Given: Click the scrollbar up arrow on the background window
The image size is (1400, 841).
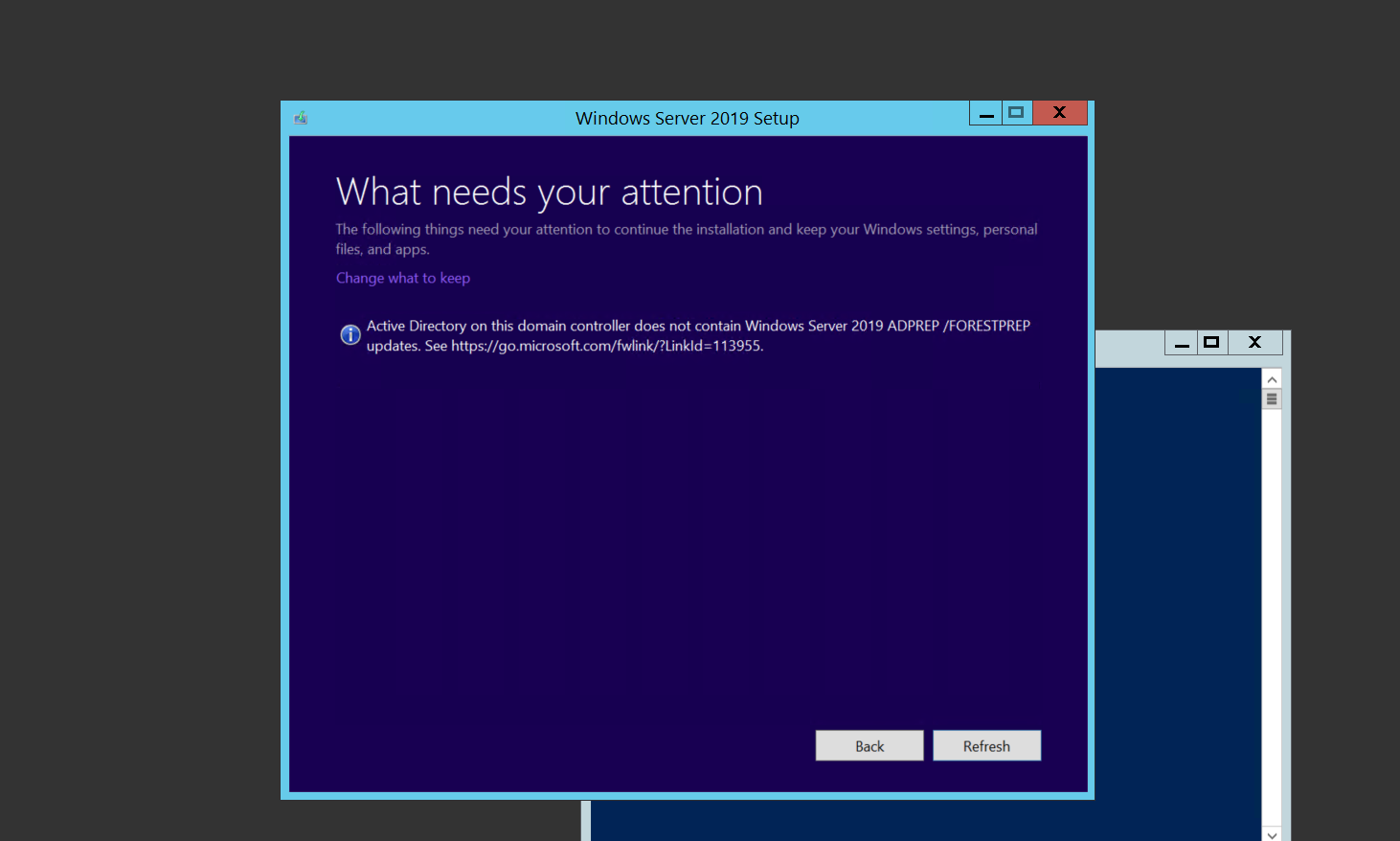Looking at the screenshot, I should point(1272,378).
